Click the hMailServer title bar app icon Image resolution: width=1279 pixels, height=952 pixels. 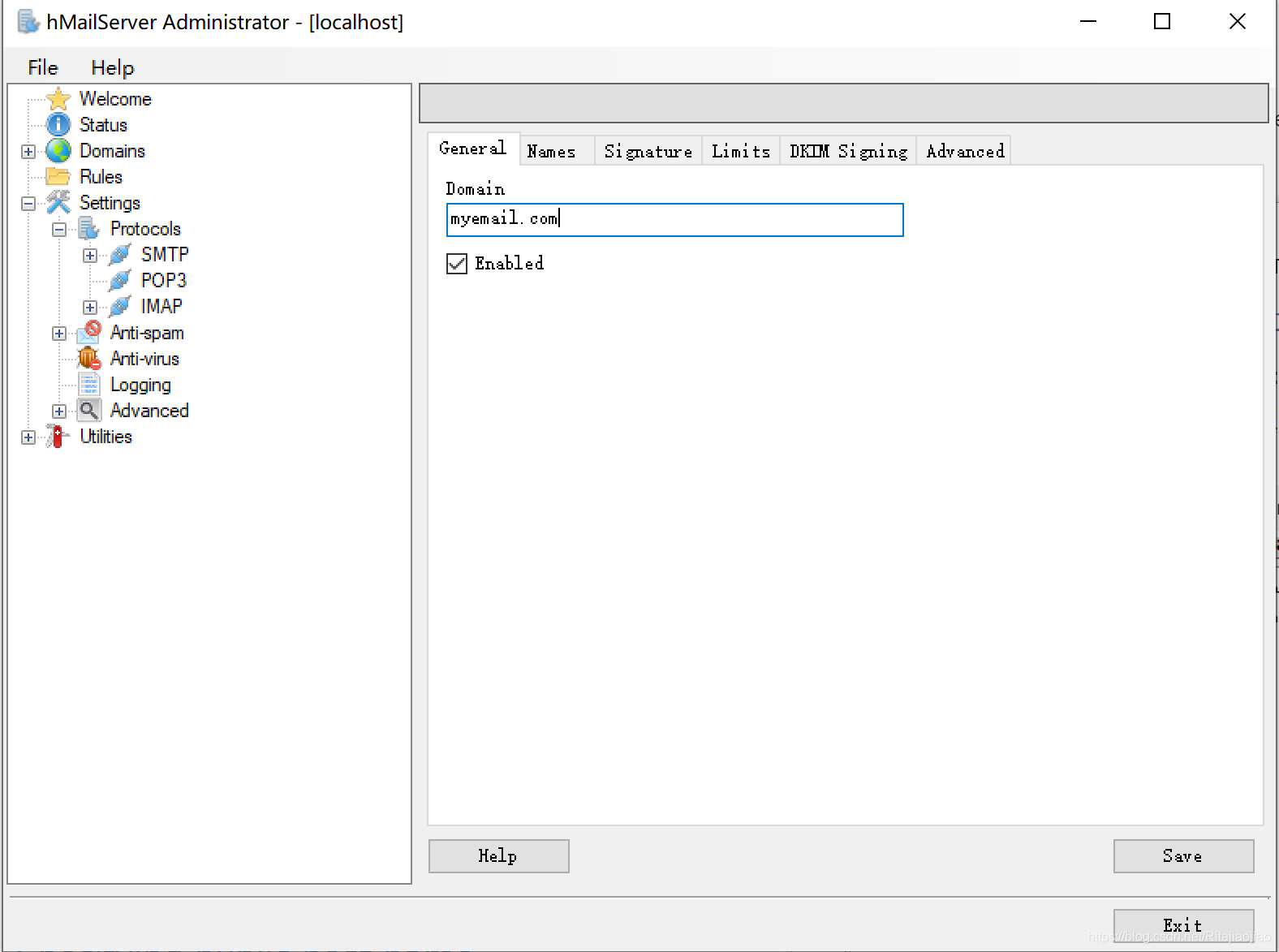click(x=28, y=22)
